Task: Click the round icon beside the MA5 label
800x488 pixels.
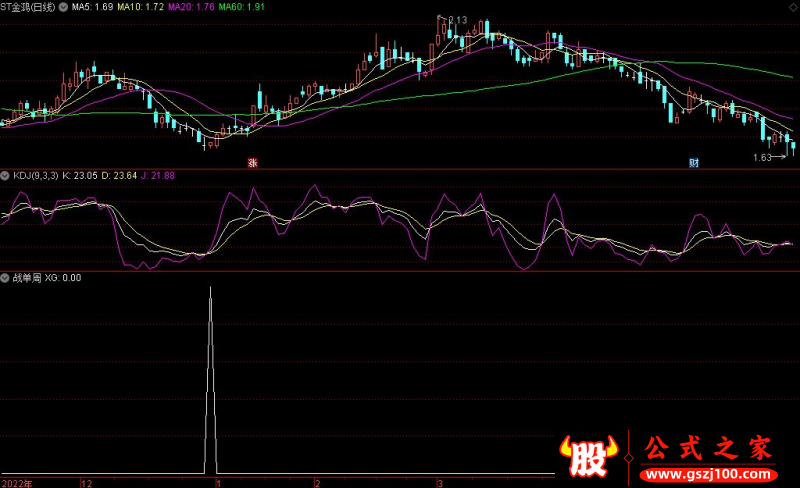Action: point(64,7)
